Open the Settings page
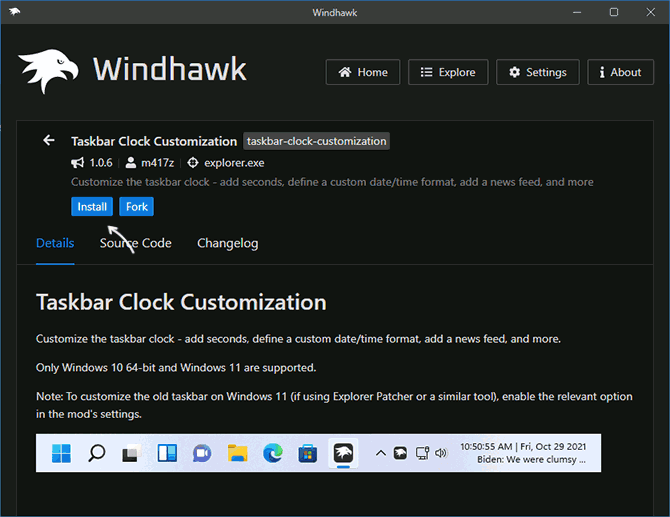Viewport: 670px width, 517px height. click(538, 72)
